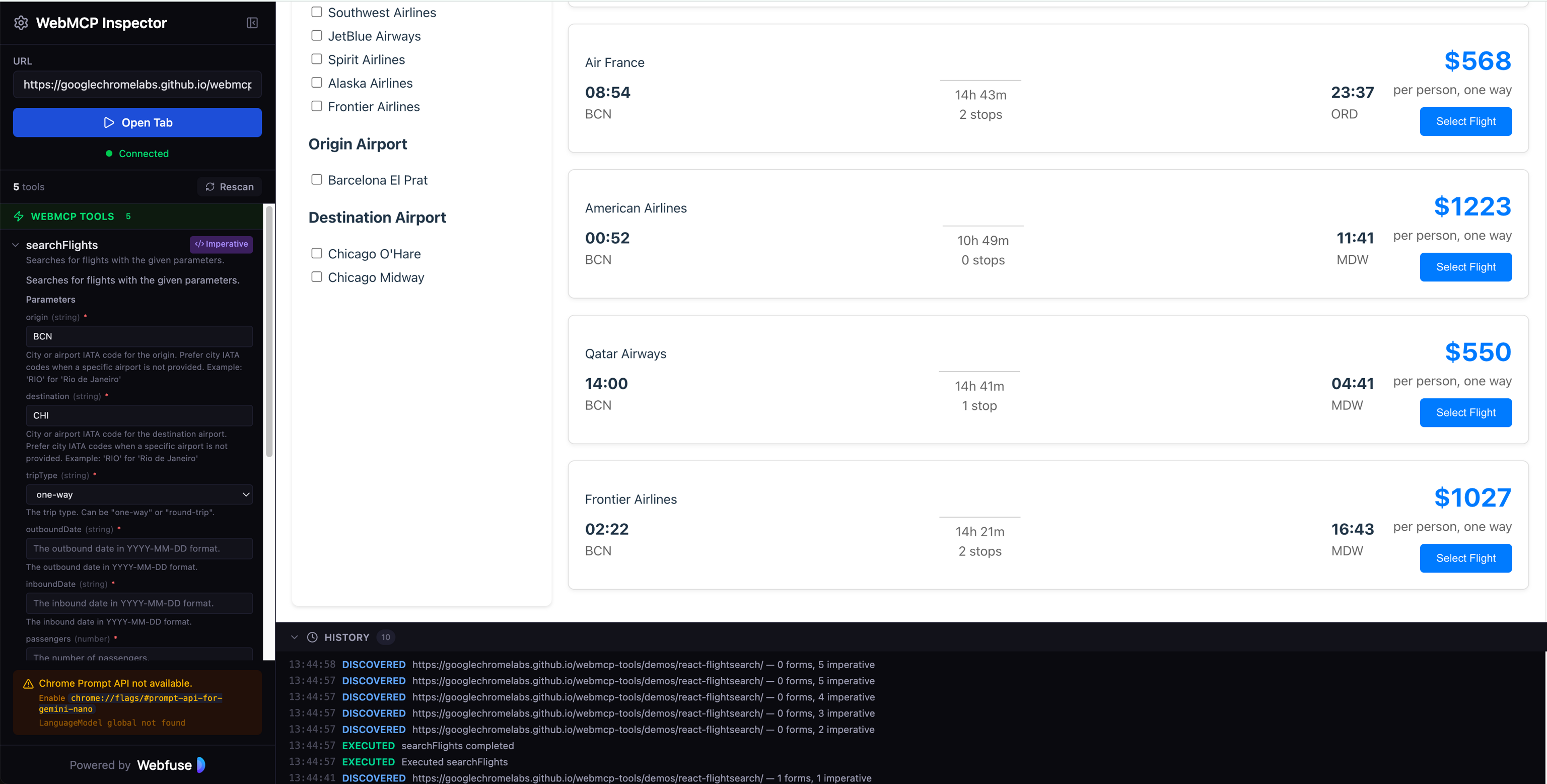Click the WEBMCP TOOLS section header

click(131, 216)
